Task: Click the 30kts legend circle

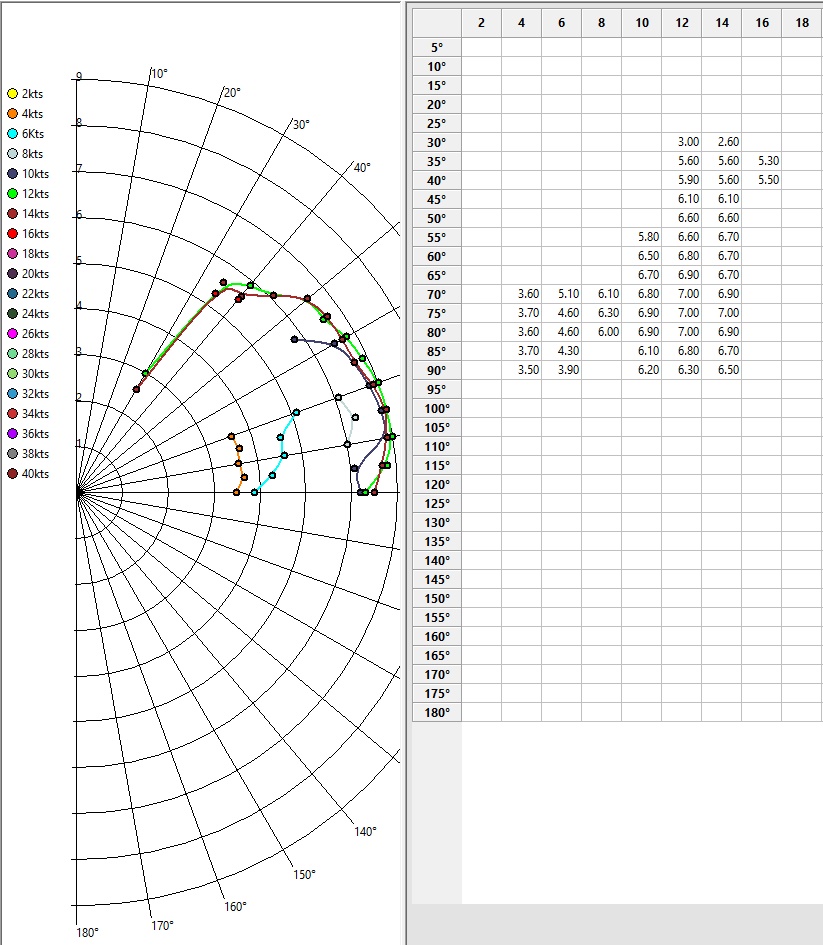Action: pyautogui.click(x=12, y=374)
